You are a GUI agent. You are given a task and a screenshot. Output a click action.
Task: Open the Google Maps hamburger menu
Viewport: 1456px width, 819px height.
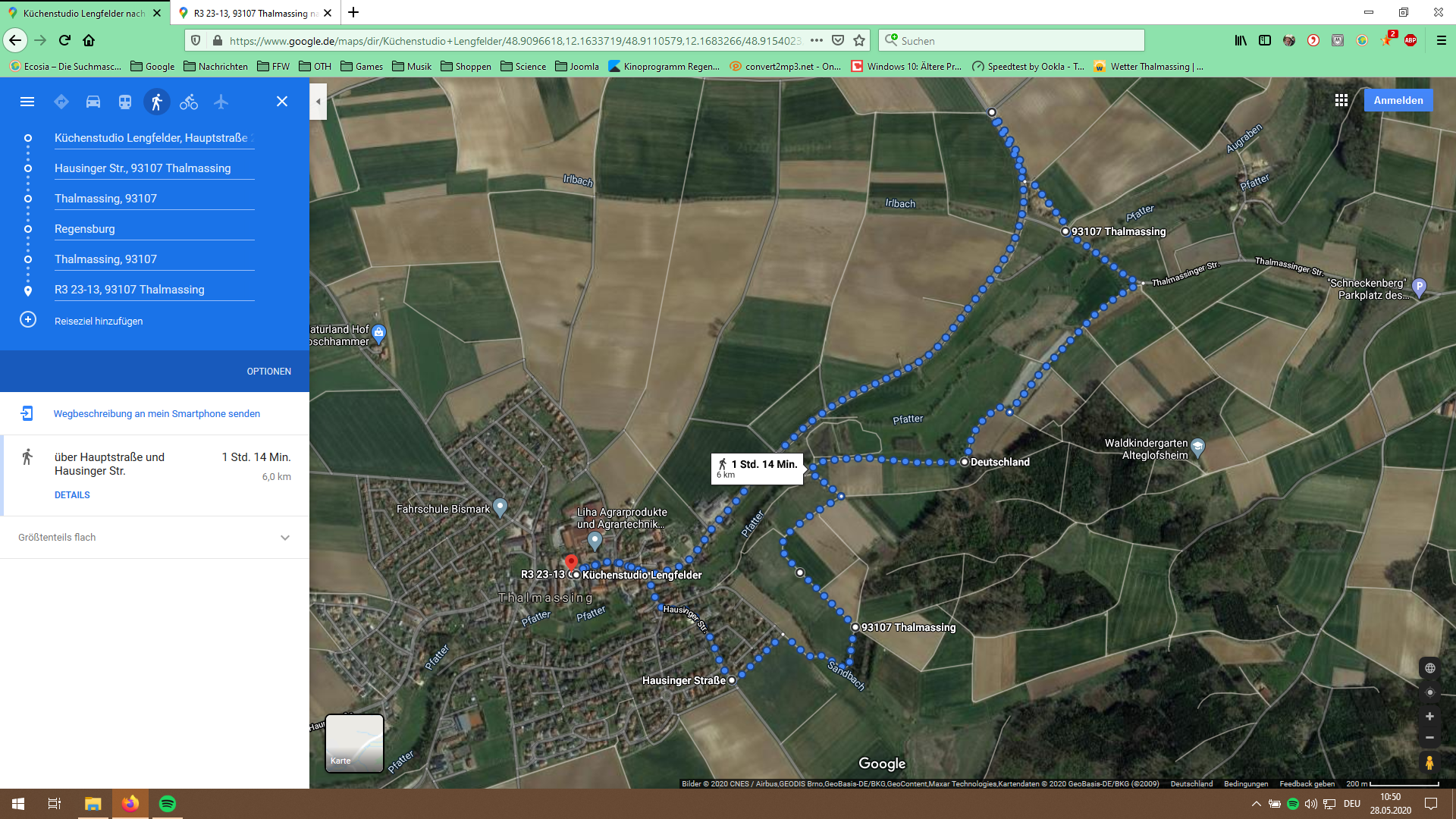[27, 102]
